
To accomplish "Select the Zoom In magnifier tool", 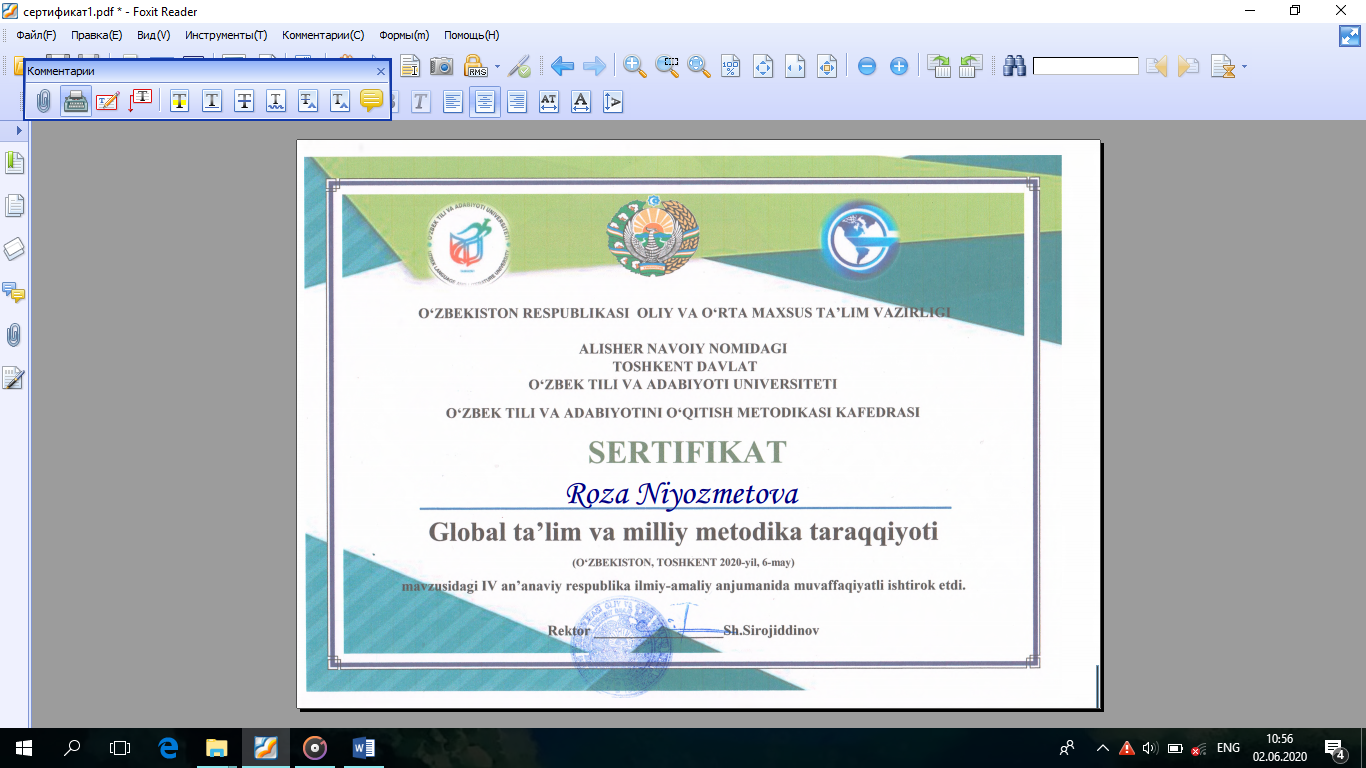I will [634, 67].
